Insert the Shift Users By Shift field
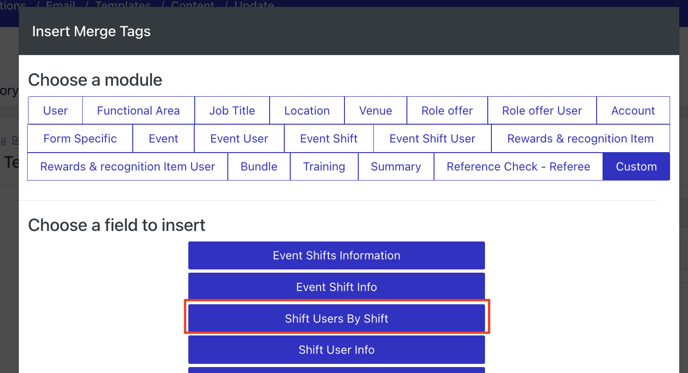Viewport: 688px width, 373px height. (x=337, y=319)
